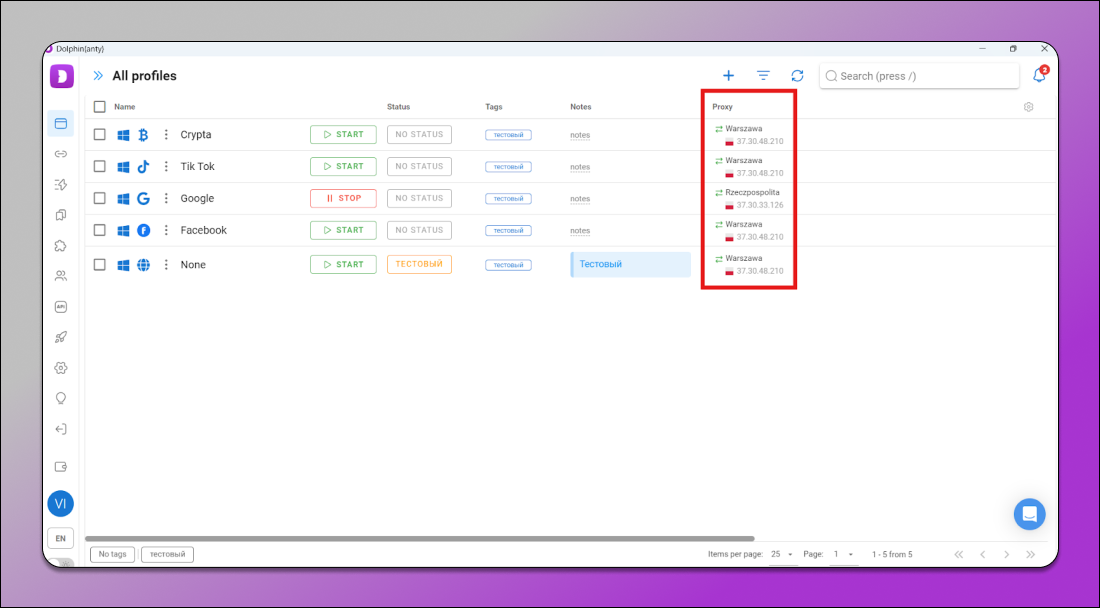Open the filter icon in top toolbar
This screenshot has height=608, width=1100.
tap(763, 76)
